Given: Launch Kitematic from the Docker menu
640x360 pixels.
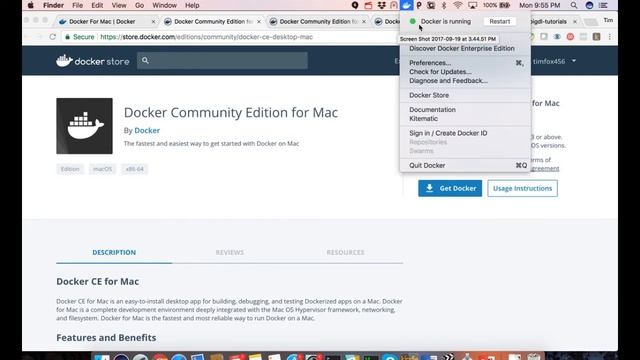Looking at the screenshot, I should [x=423, y=119].
